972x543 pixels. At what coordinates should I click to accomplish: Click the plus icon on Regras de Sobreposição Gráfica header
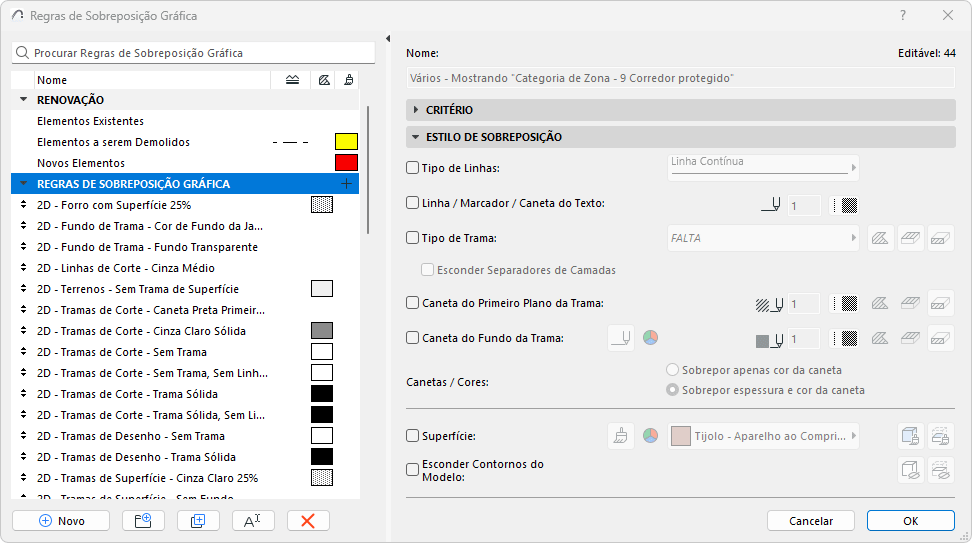click(x=347, y=183)
